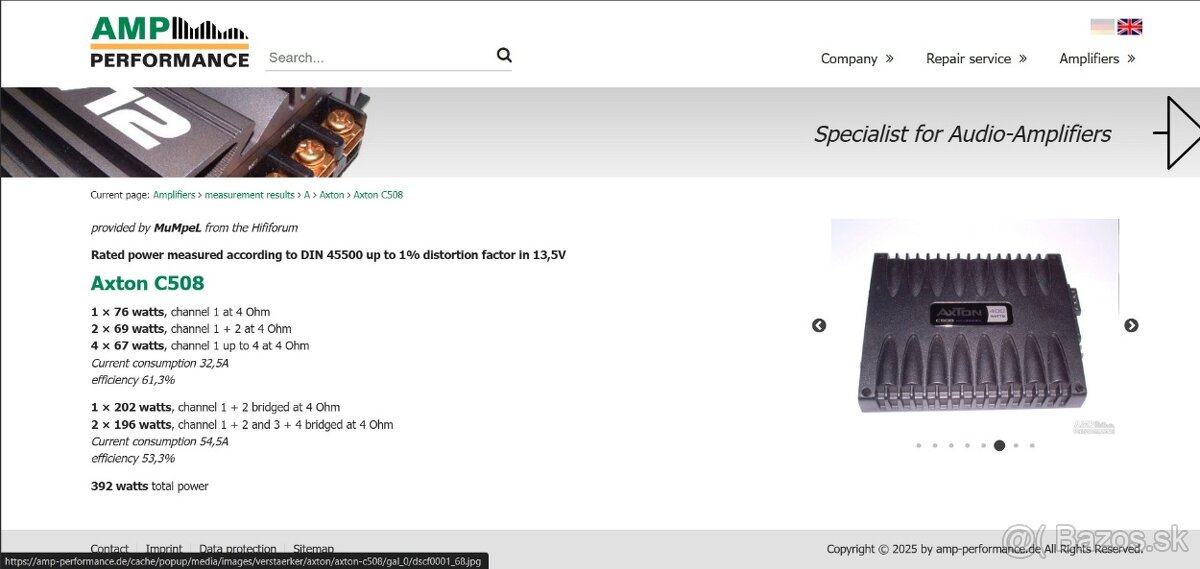Screen dimensions: 1200x569
Task: Show next image with right arrow
Action: click(x=1131, y=325)
